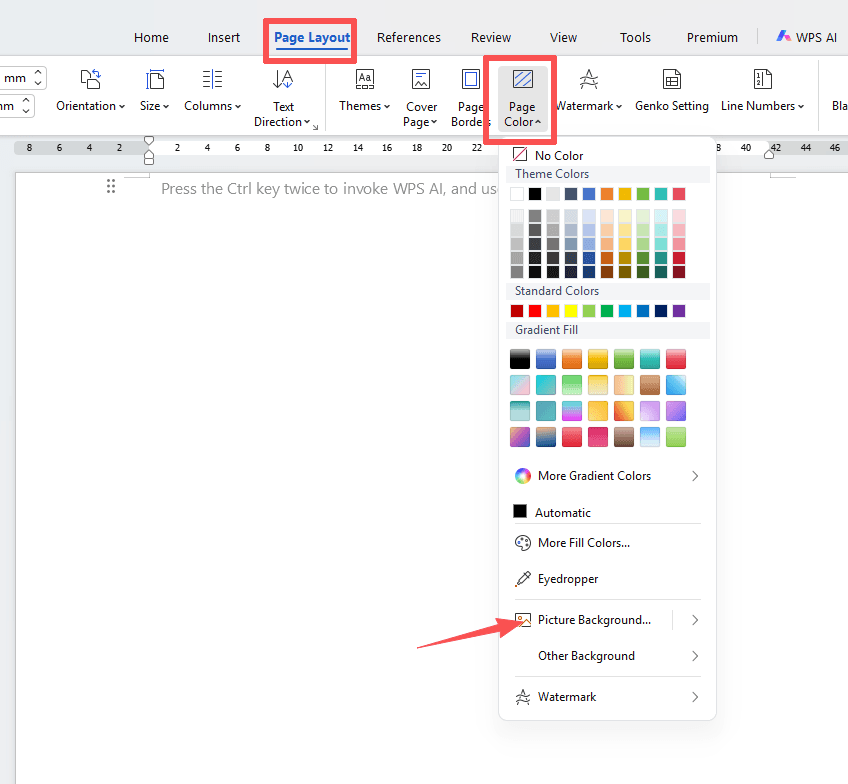Screen dimensions: 848x784
Task: Open Genko Setting tool
Action: [672, 81]
